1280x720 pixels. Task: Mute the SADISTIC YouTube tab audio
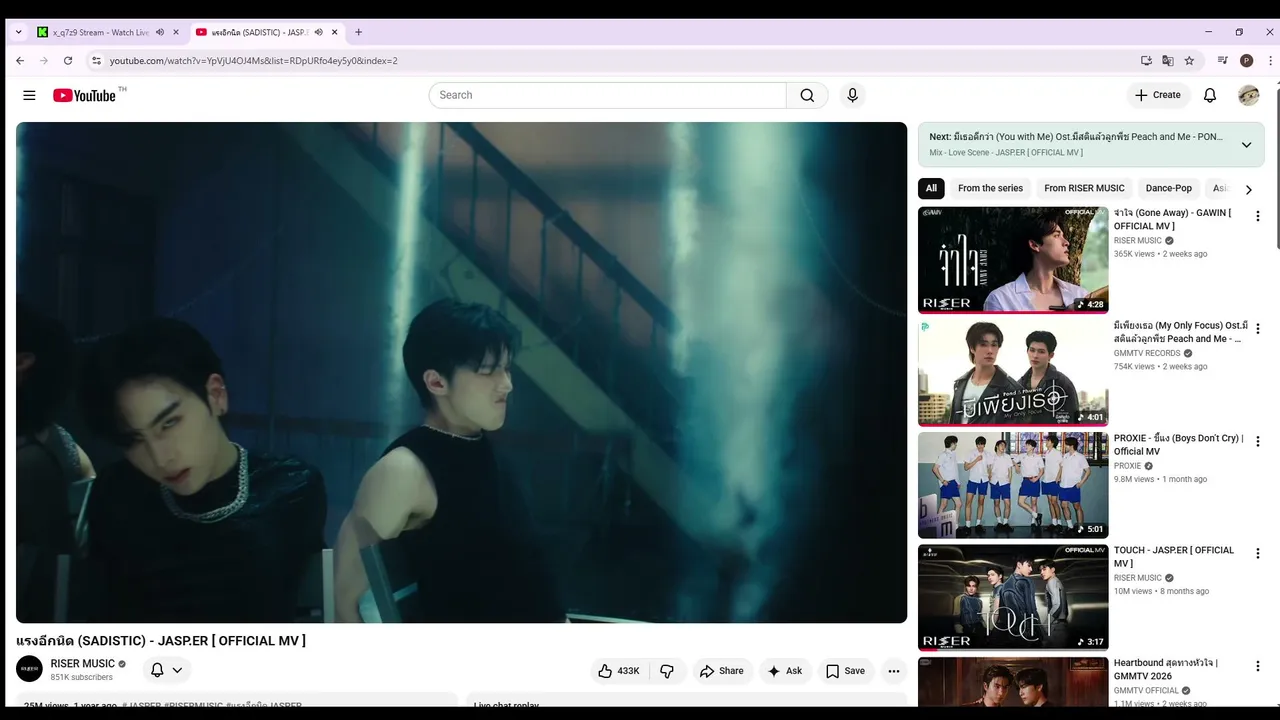coord(319,32)
